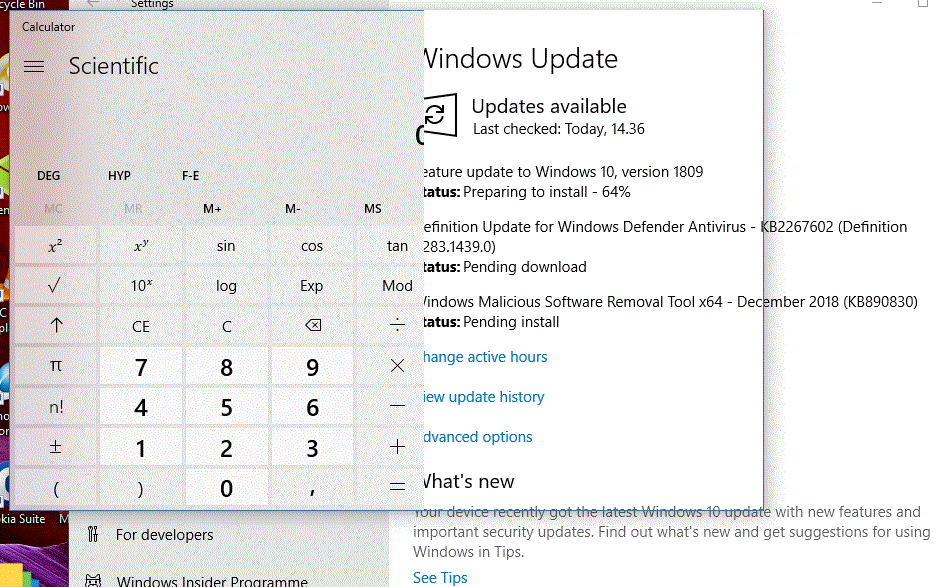Click the Exp button
Image resolution: width=947 pixels, height=587 pixels.
[312, 286]
